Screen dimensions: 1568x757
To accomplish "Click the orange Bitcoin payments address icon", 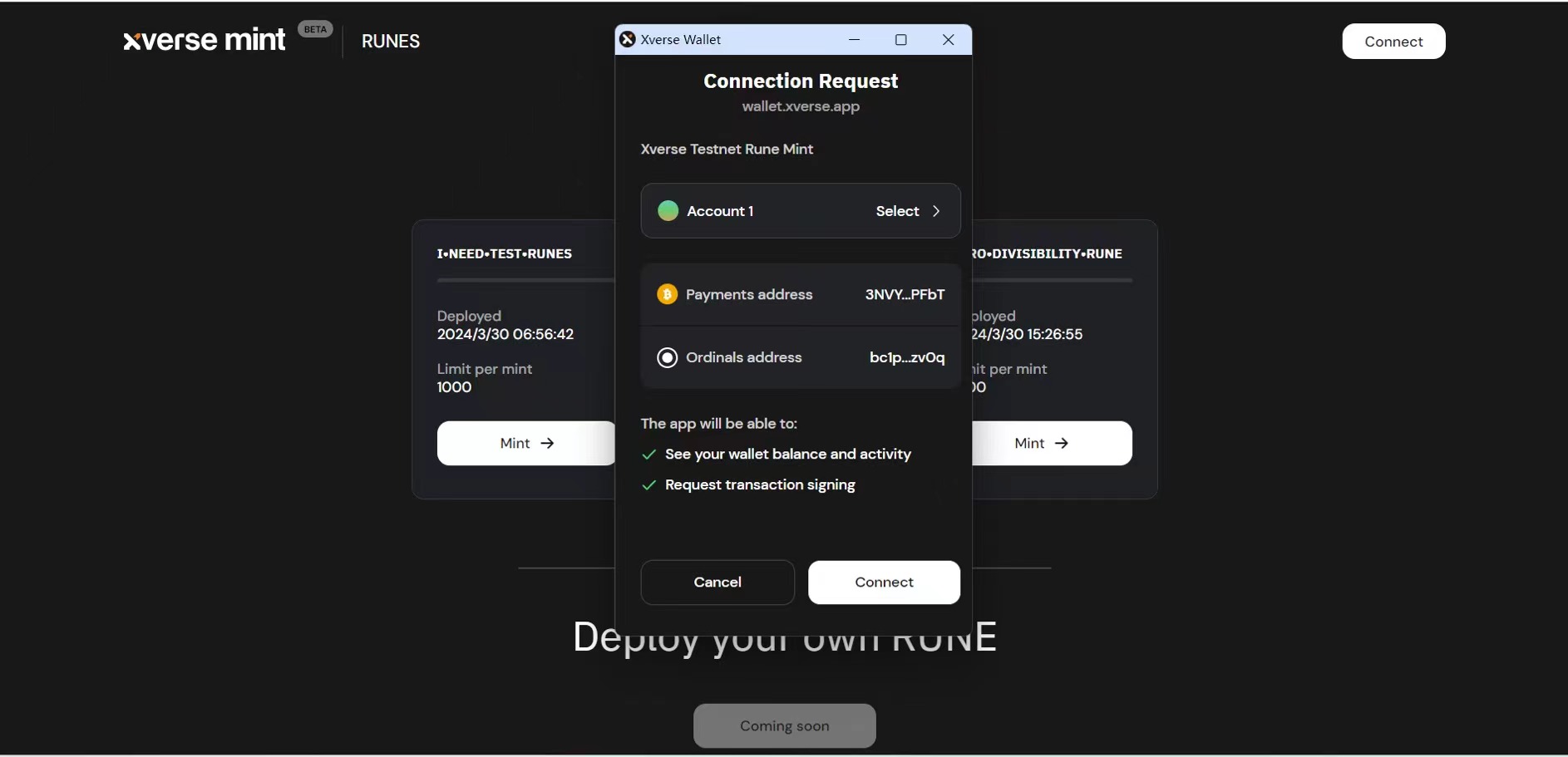I will pyautogui.click(x=667, y=294).
